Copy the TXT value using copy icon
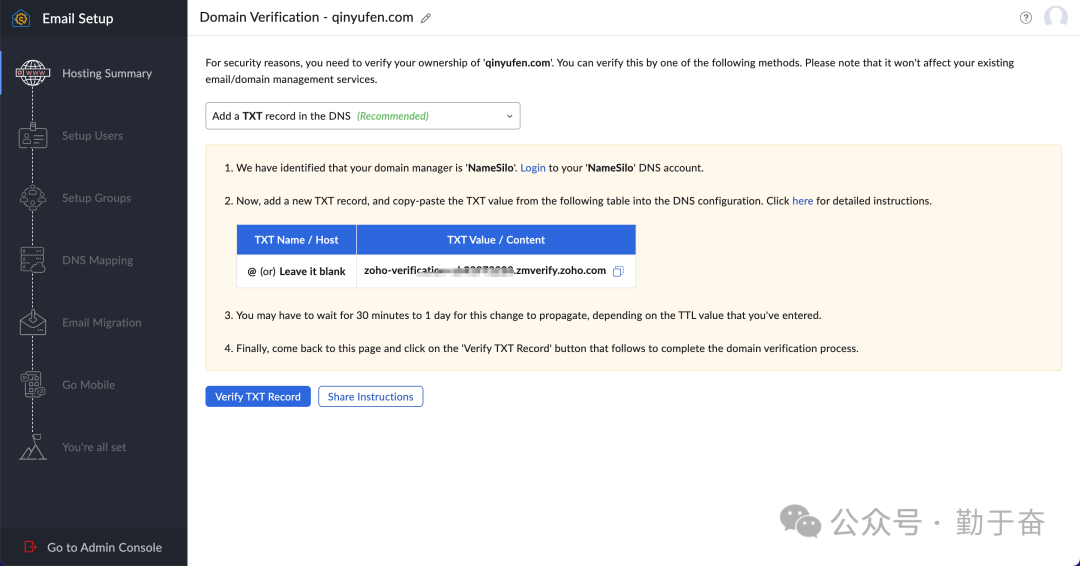 (618, 271)
